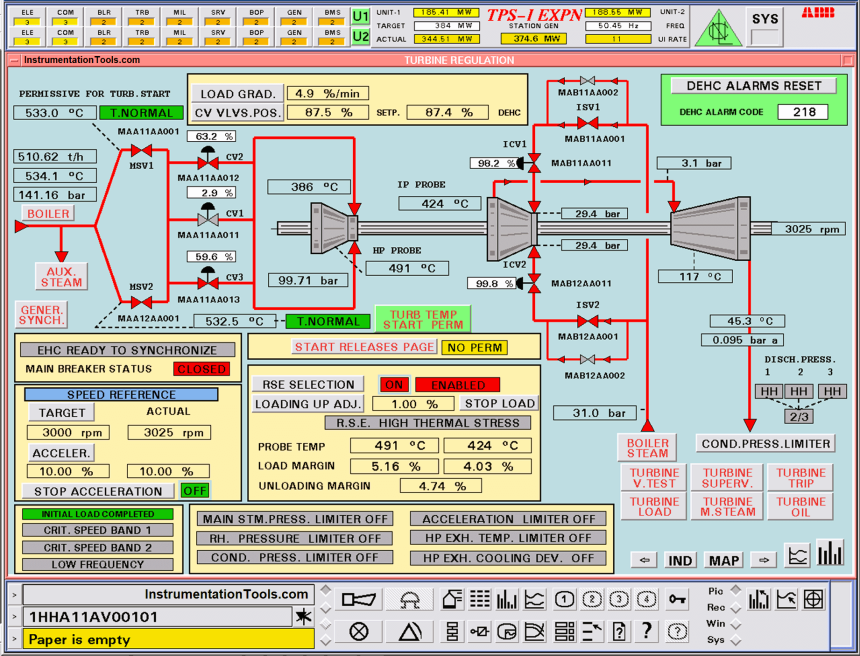
Task: Toggle the Pic diamond selector
Action: 736,589
